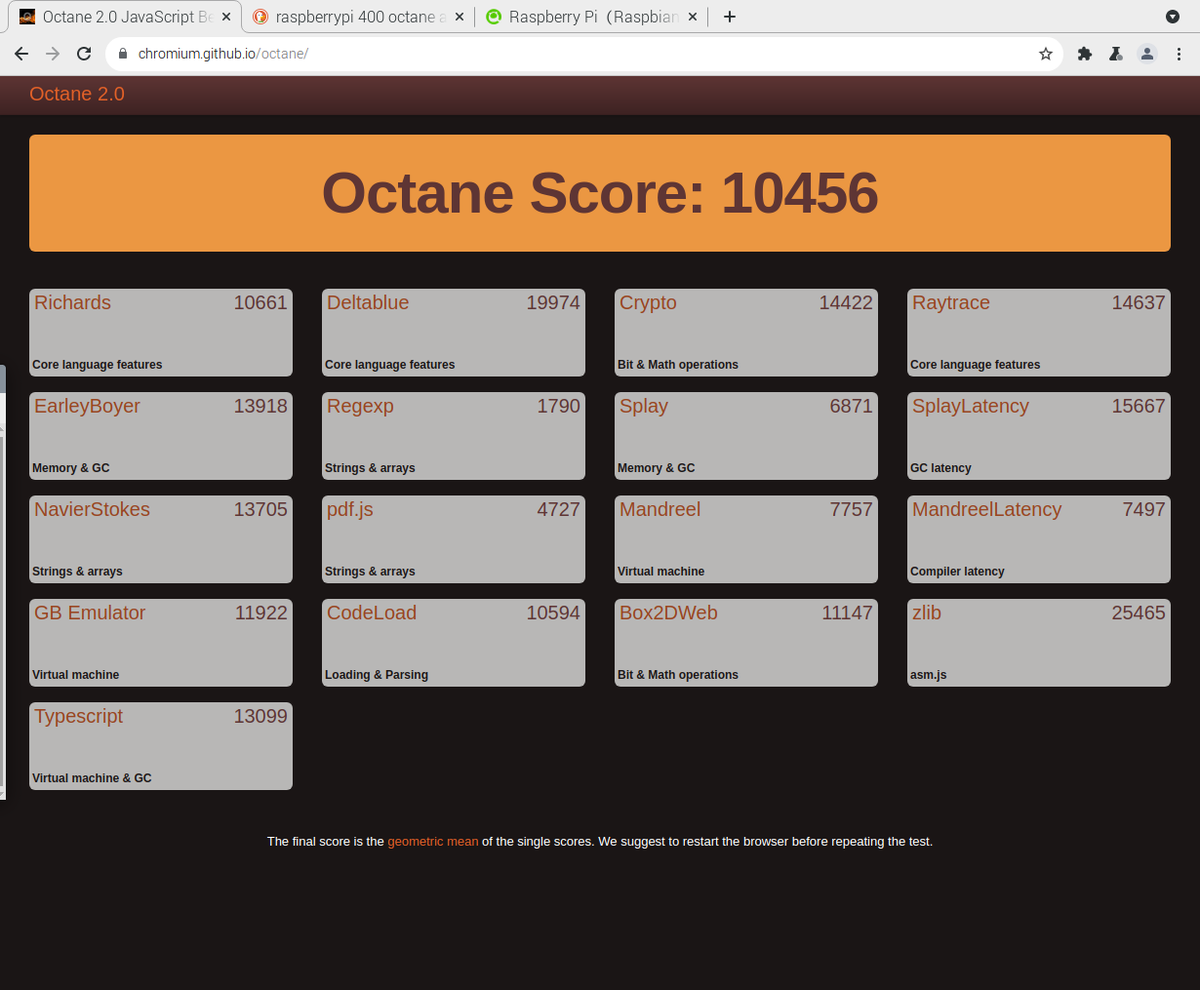Select the Typescript score 13099
Viewport: 1200px width, 990px height.
coord(260,716)
